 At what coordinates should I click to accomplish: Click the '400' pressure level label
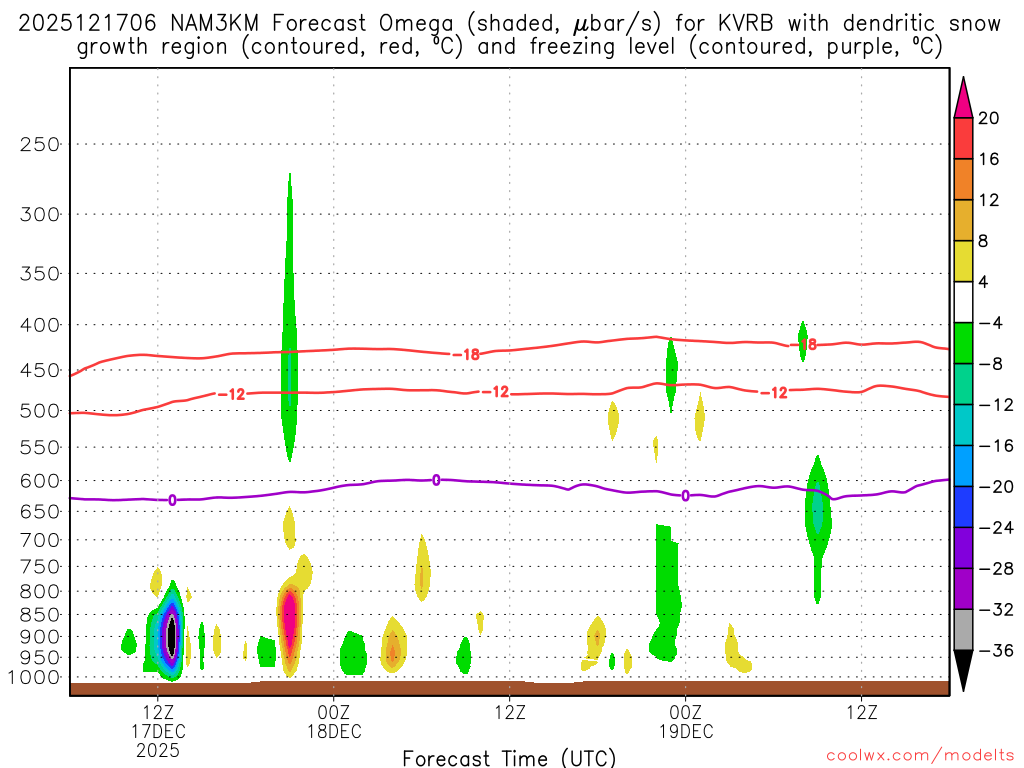(x=40, y=325)
